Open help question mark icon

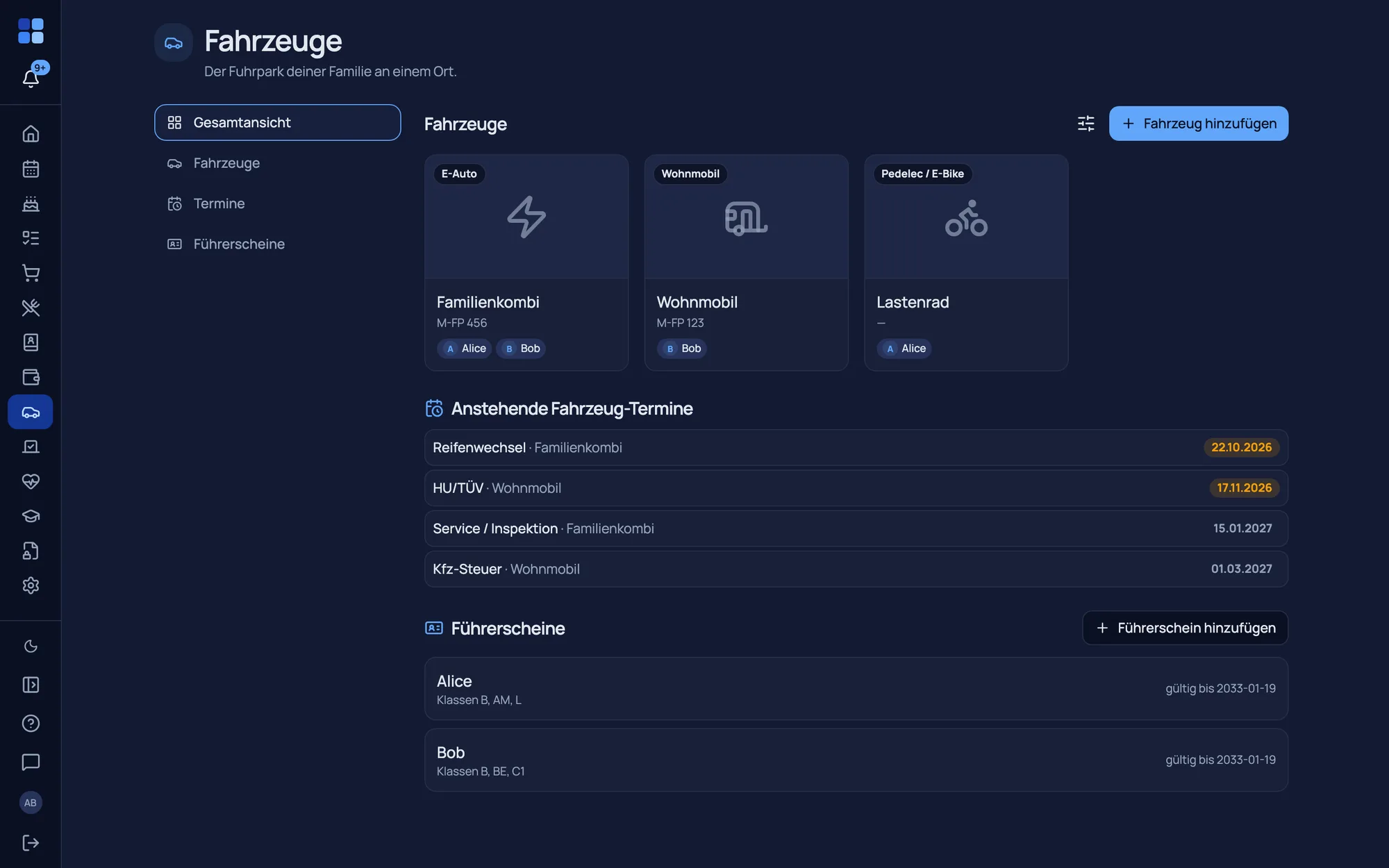click(31, 724)
